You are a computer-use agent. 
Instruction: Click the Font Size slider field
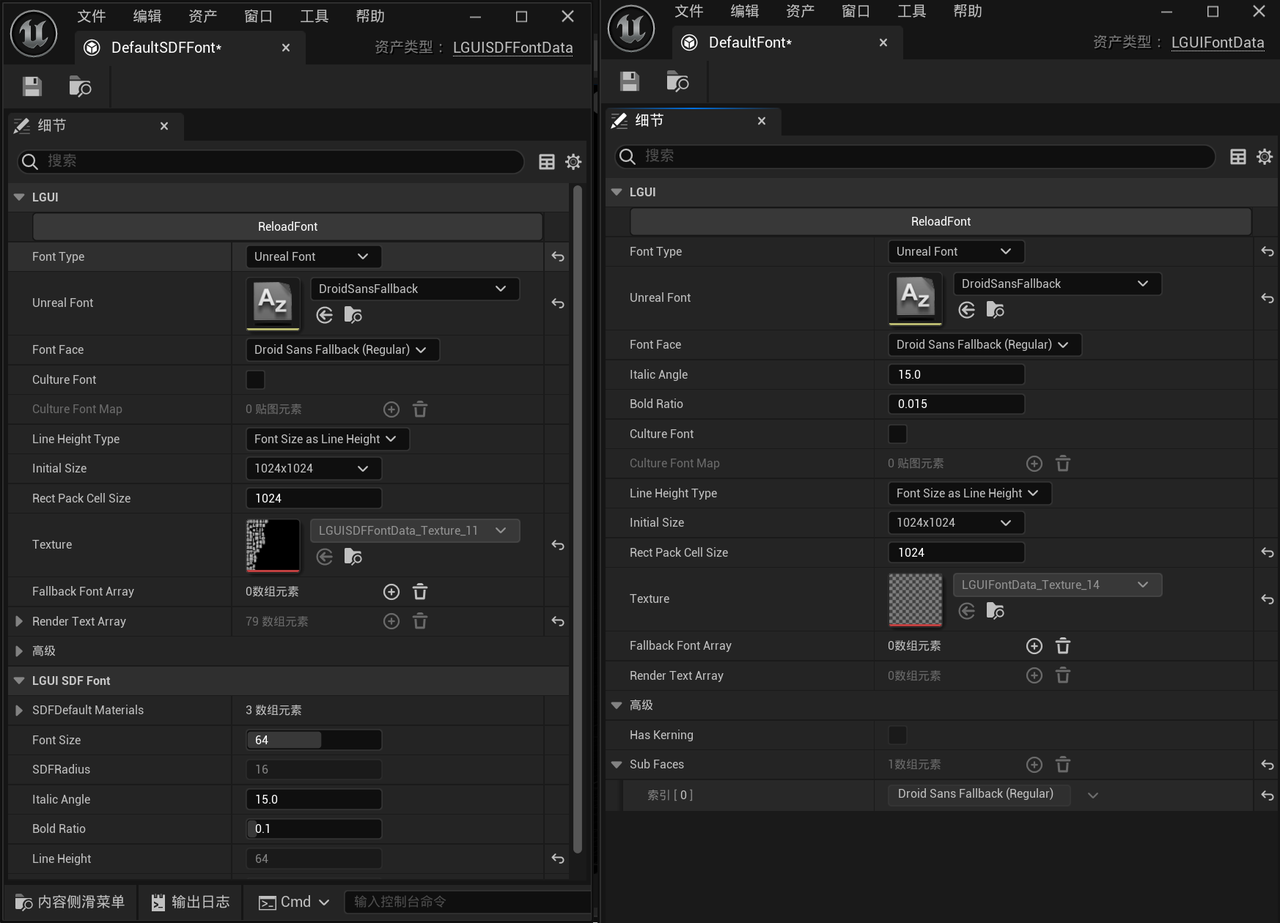click(x=313, y=740)
